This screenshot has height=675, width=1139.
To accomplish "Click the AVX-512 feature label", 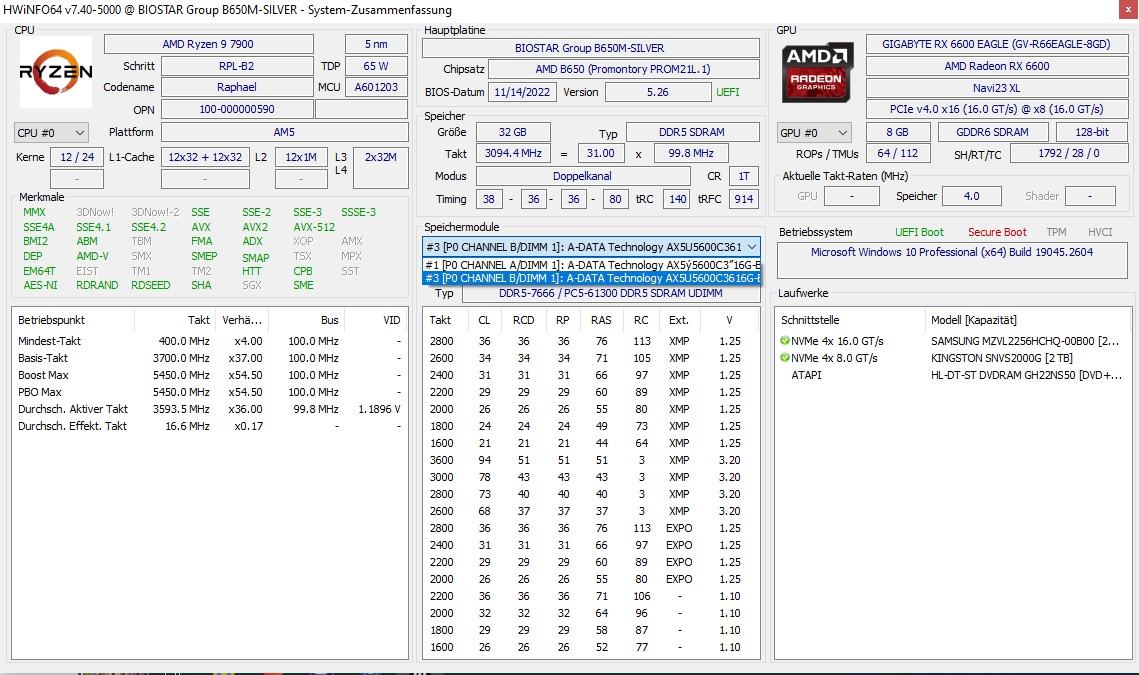I will tap(314, 227).
